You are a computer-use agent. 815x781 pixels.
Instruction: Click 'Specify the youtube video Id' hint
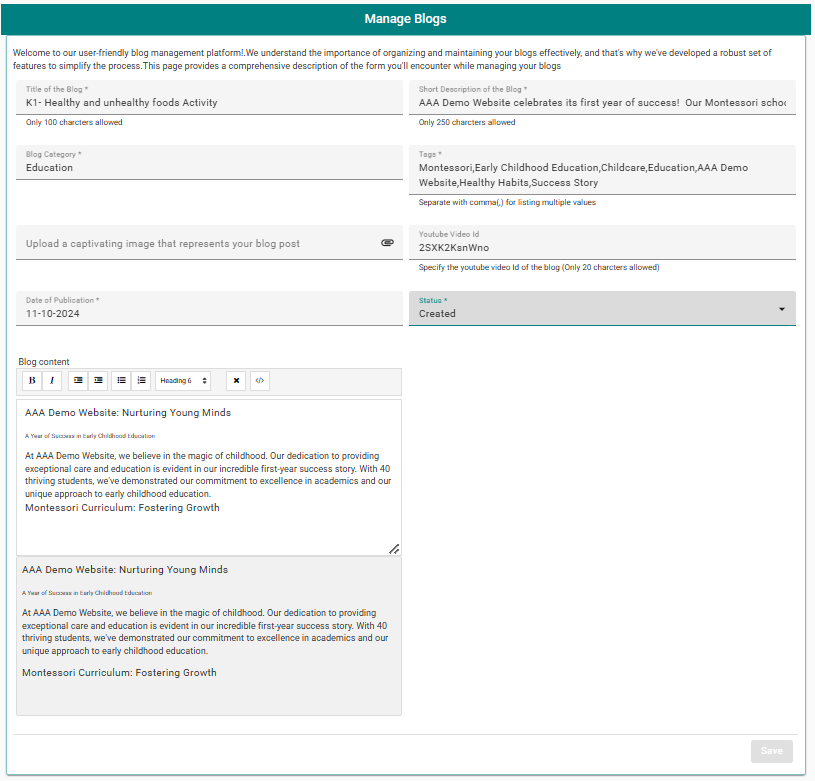(539, 267)
